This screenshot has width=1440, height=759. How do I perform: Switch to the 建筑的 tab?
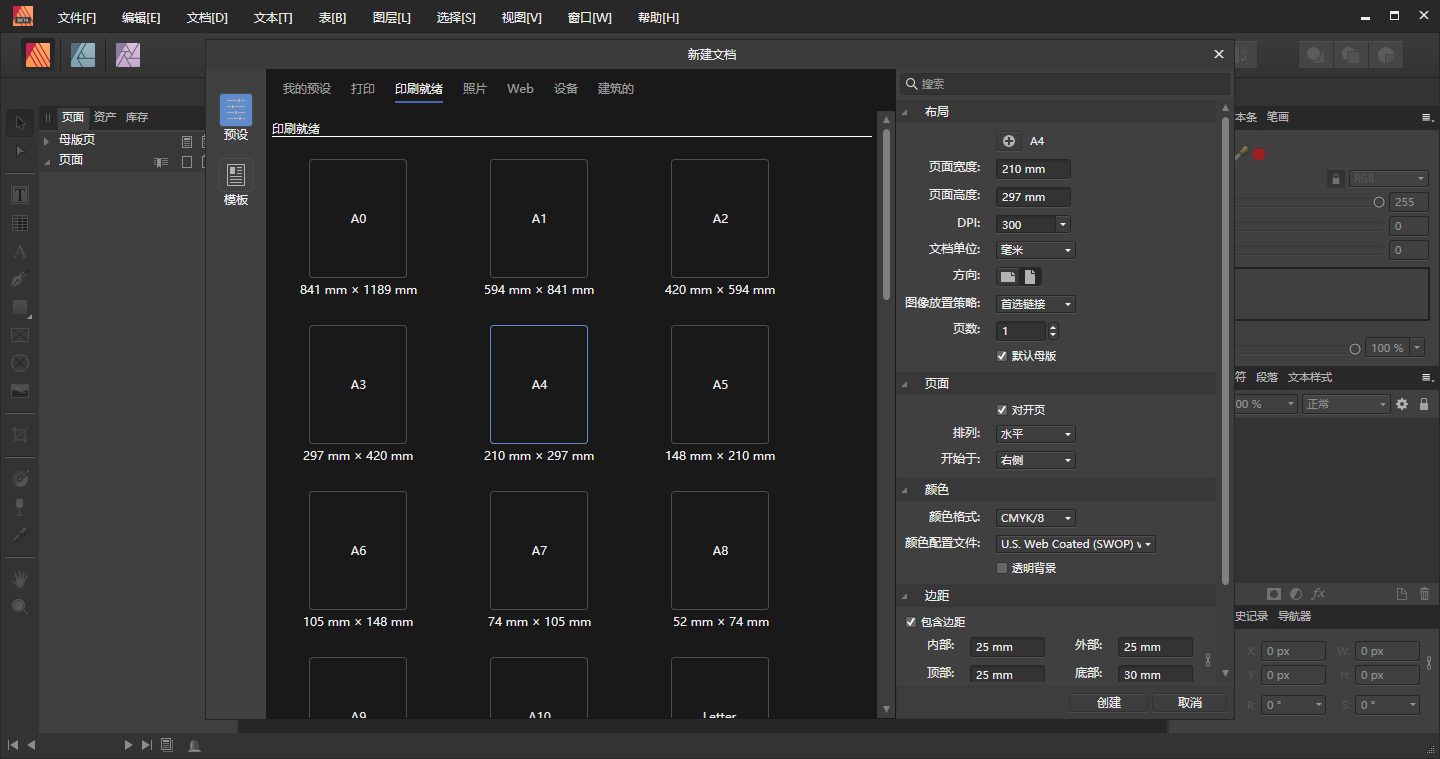tap(616, 89)
